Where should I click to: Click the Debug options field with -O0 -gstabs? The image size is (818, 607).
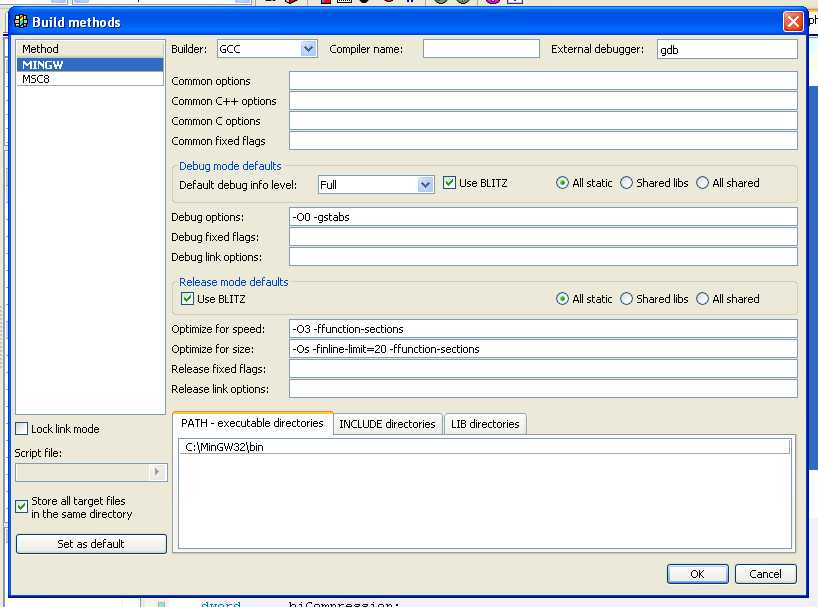click(543, 217)
